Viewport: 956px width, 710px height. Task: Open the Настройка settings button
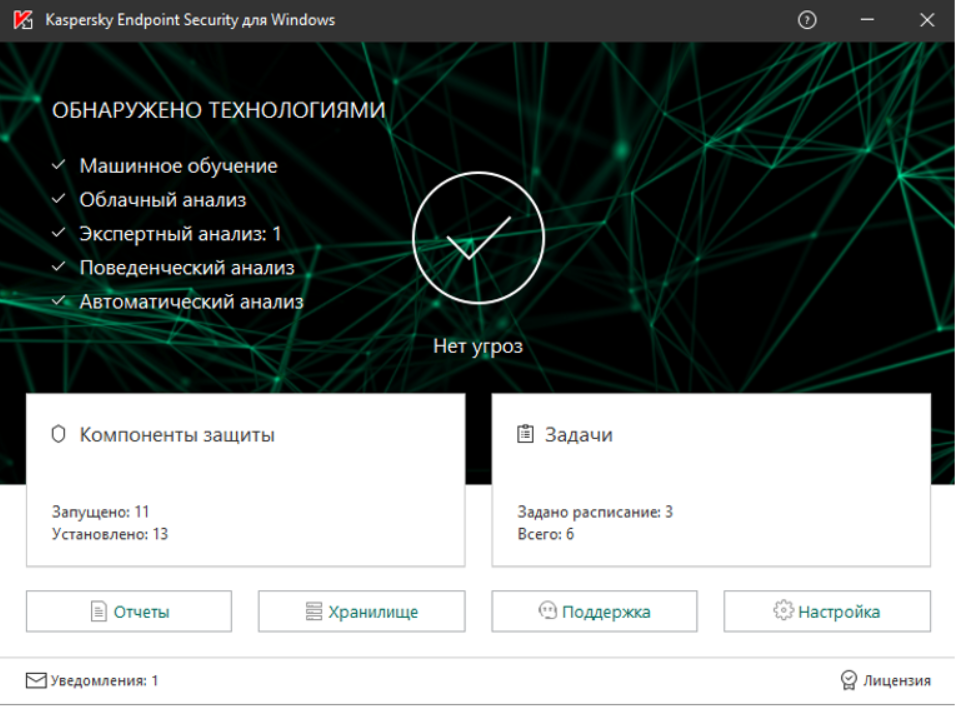pos(827,611)
